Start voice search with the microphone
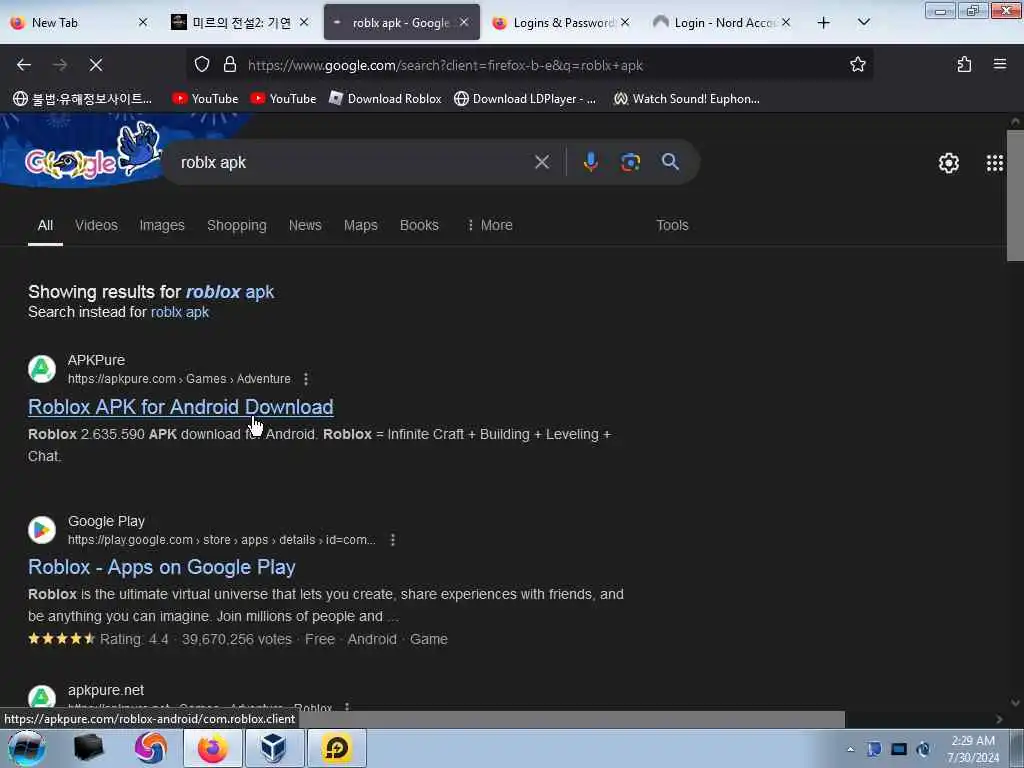The height and width of the screenshot is (768, 1024). 590,162
